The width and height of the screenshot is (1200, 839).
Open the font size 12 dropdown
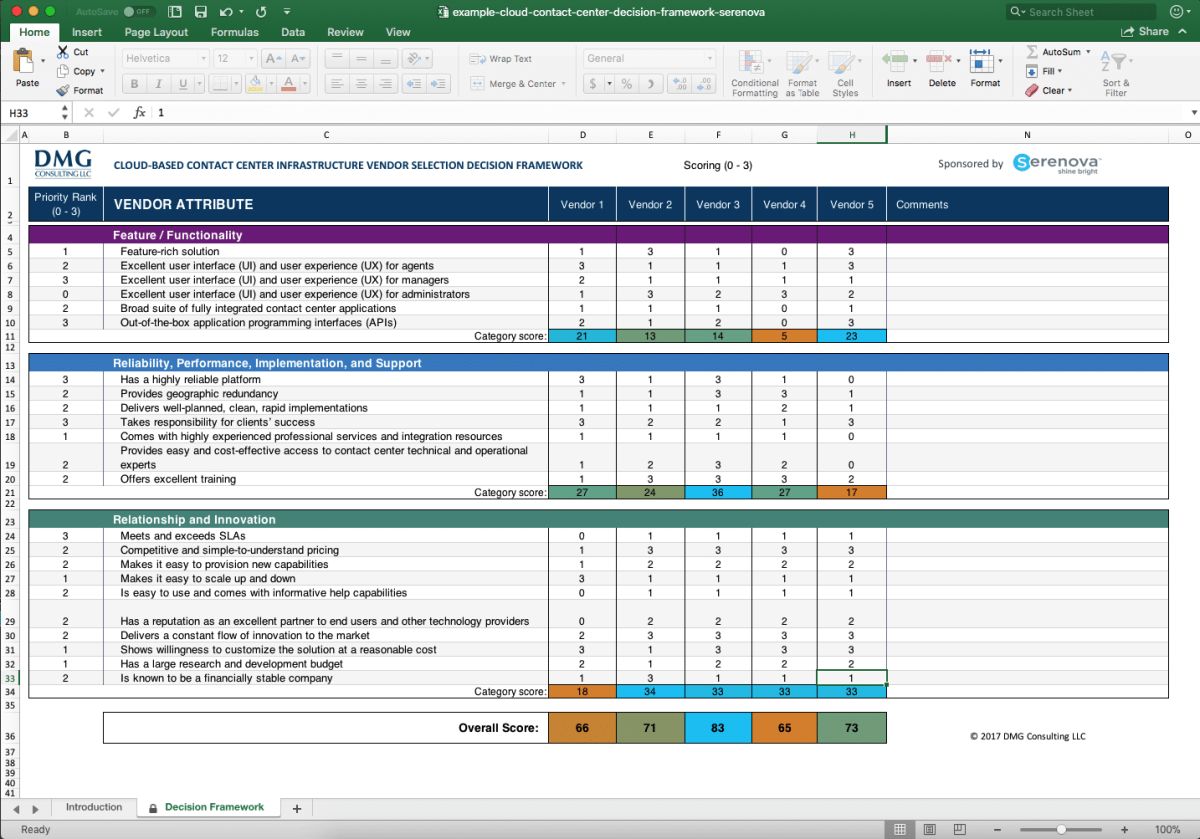coord(249,59)
